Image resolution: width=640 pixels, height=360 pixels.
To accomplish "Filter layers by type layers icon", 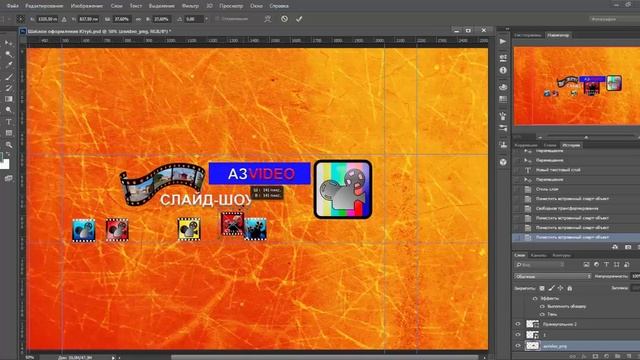I will coord(606,265).
